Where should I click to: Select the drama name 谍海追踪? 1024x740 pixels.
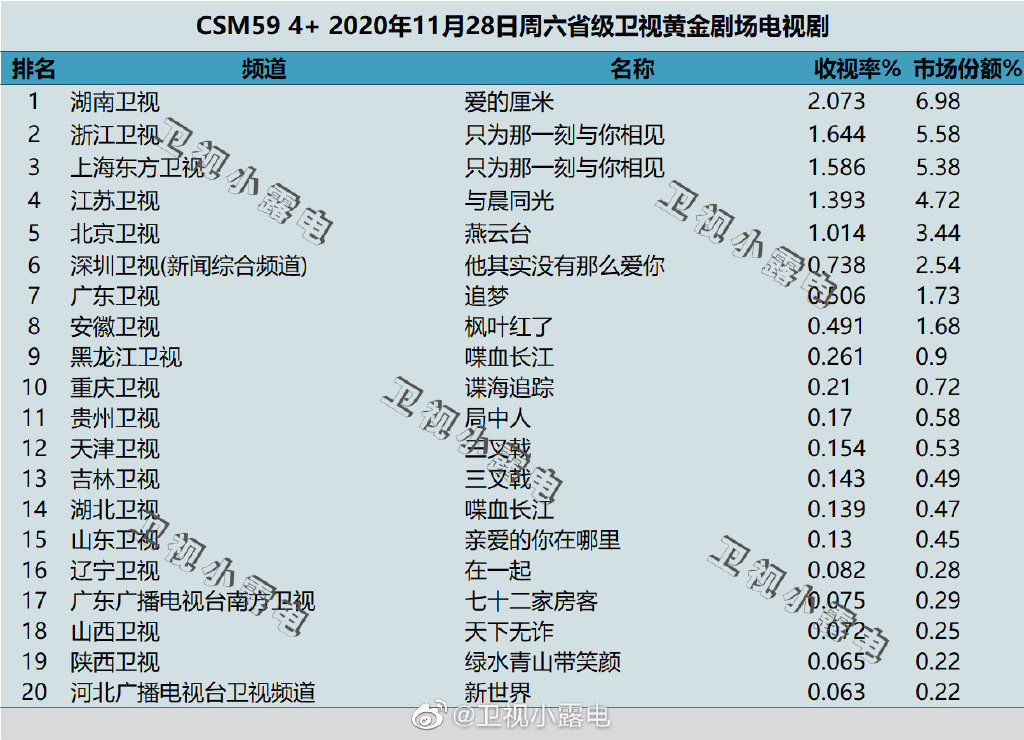pos(509,387)
